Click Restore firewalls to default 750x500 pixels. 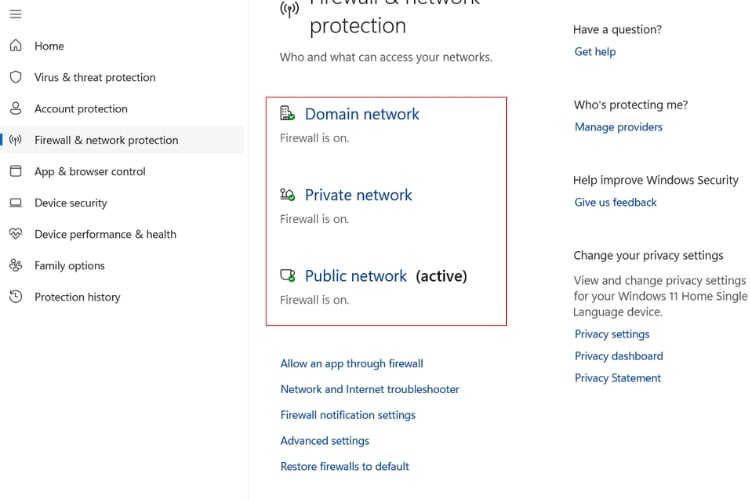(x=345, y=466)
